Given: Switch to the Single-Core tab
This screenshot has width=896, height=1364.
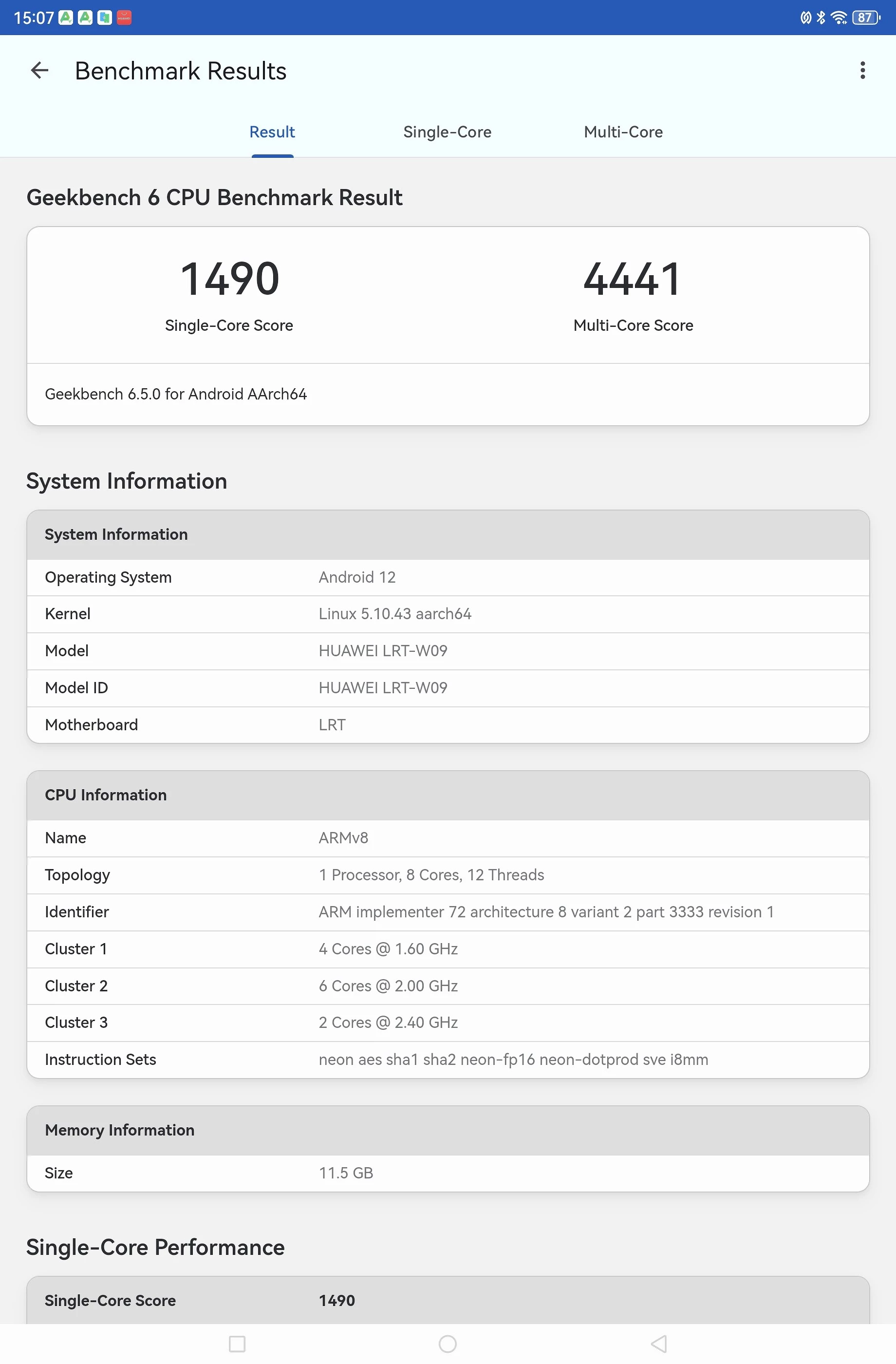Looking at the screenshot, I should [x=447, y=133].
